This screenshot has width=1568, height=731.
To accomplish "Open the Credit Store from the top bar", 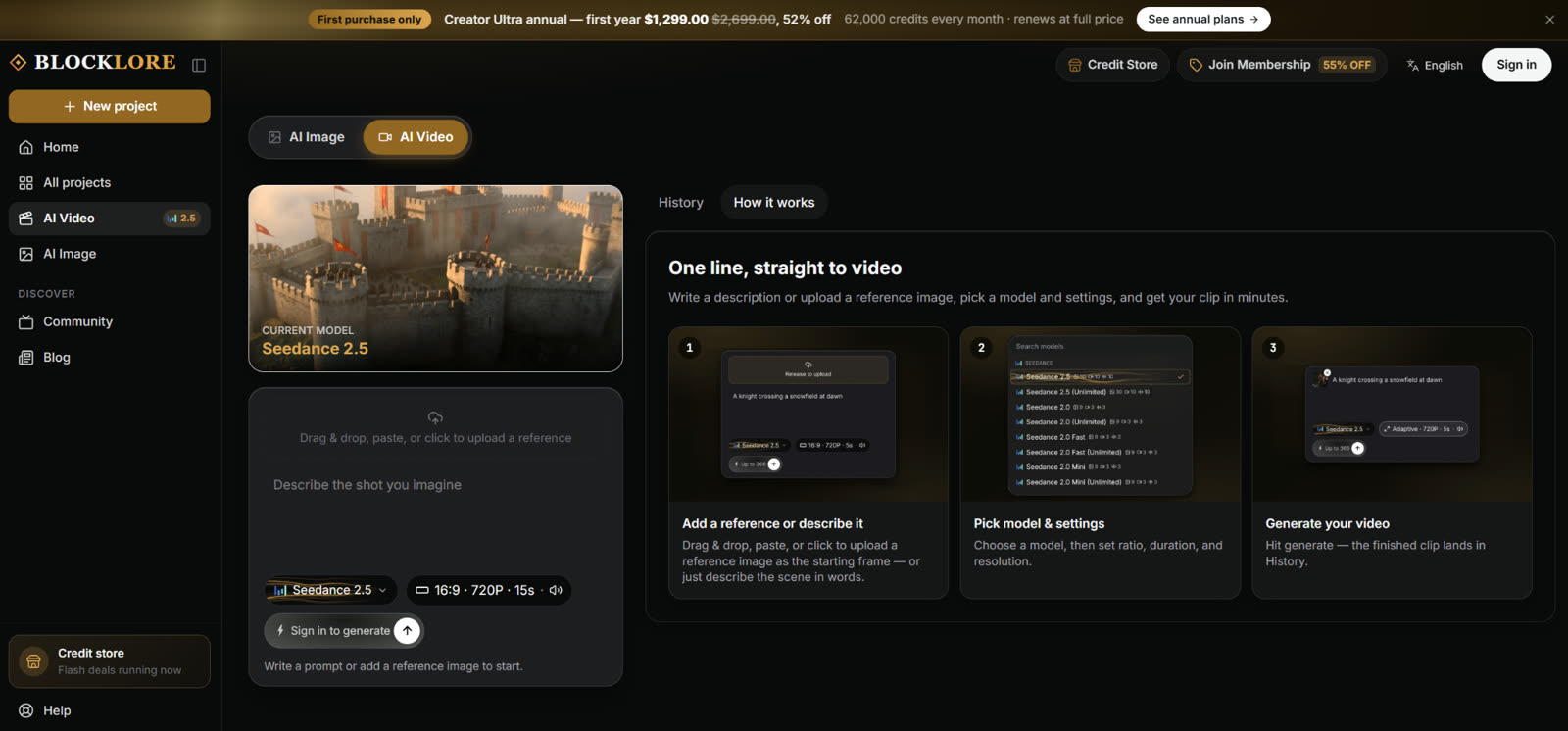I will click(1112, 65).
